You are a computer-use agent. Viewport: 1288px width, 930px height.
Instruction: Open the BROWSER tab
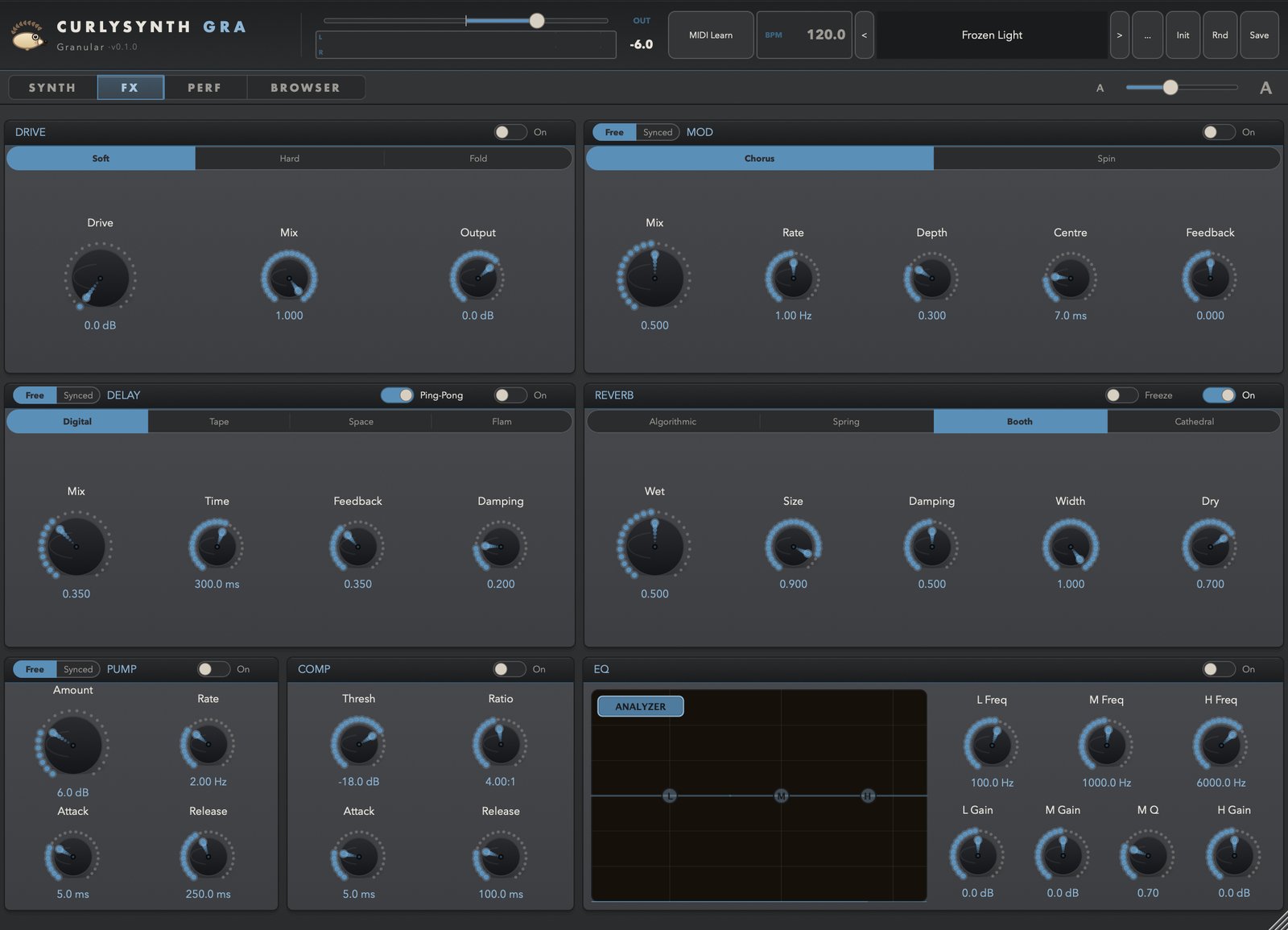[x=305, y=87]
